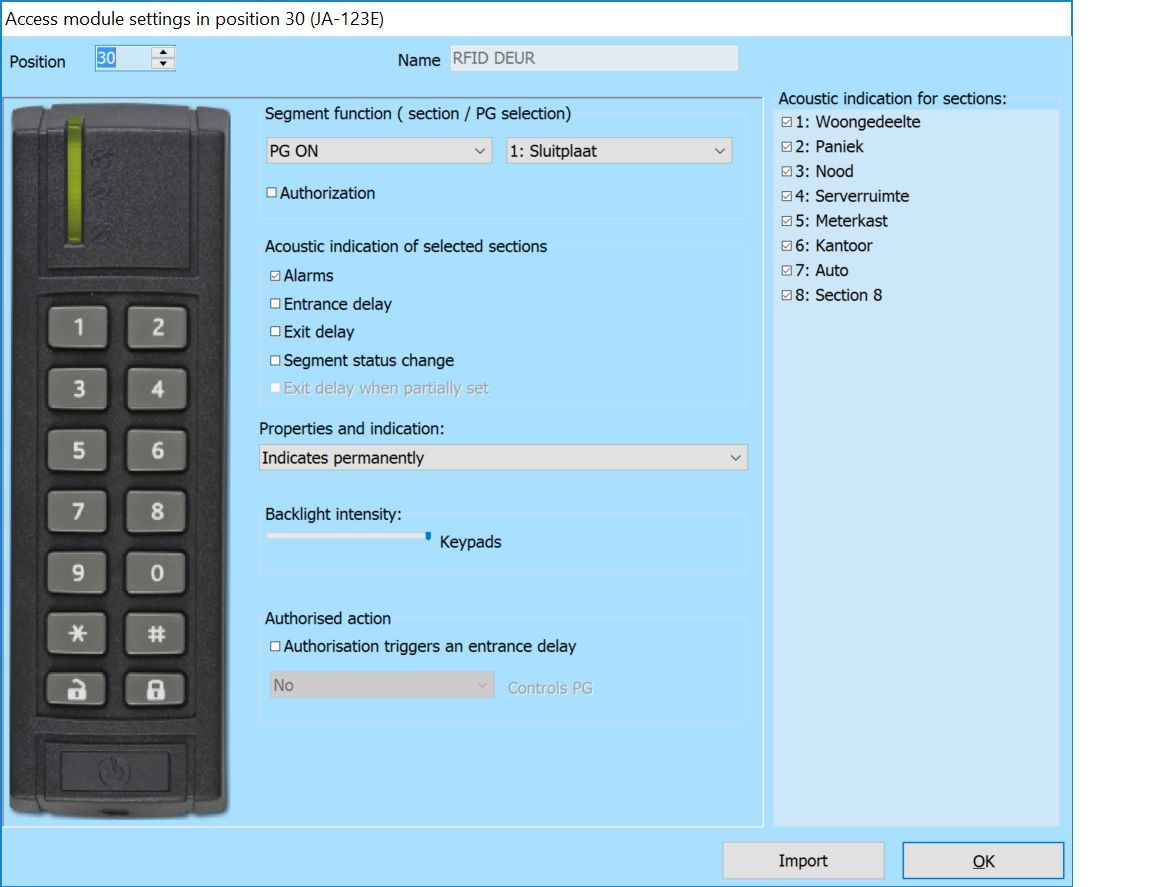Open the Controls PG 'No' dropdown
Screen dimensions: 1152x887
382,685
